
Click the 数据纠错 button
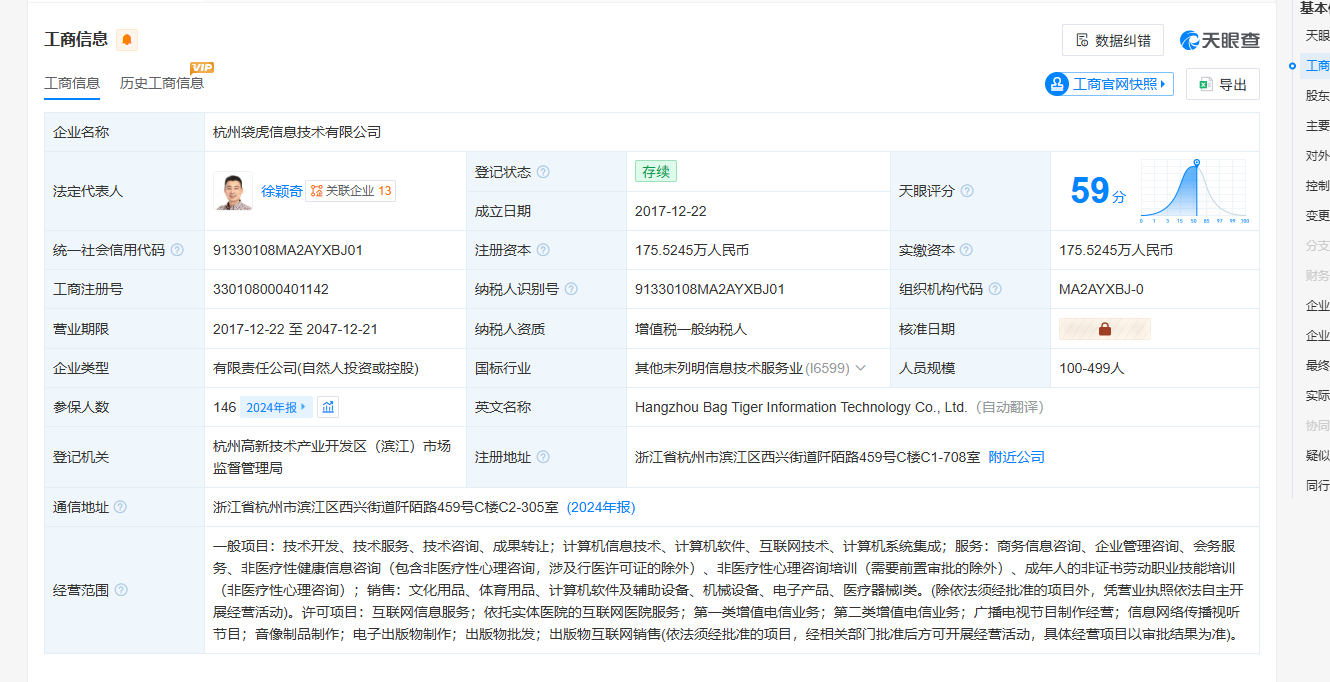pos(1112,40)
